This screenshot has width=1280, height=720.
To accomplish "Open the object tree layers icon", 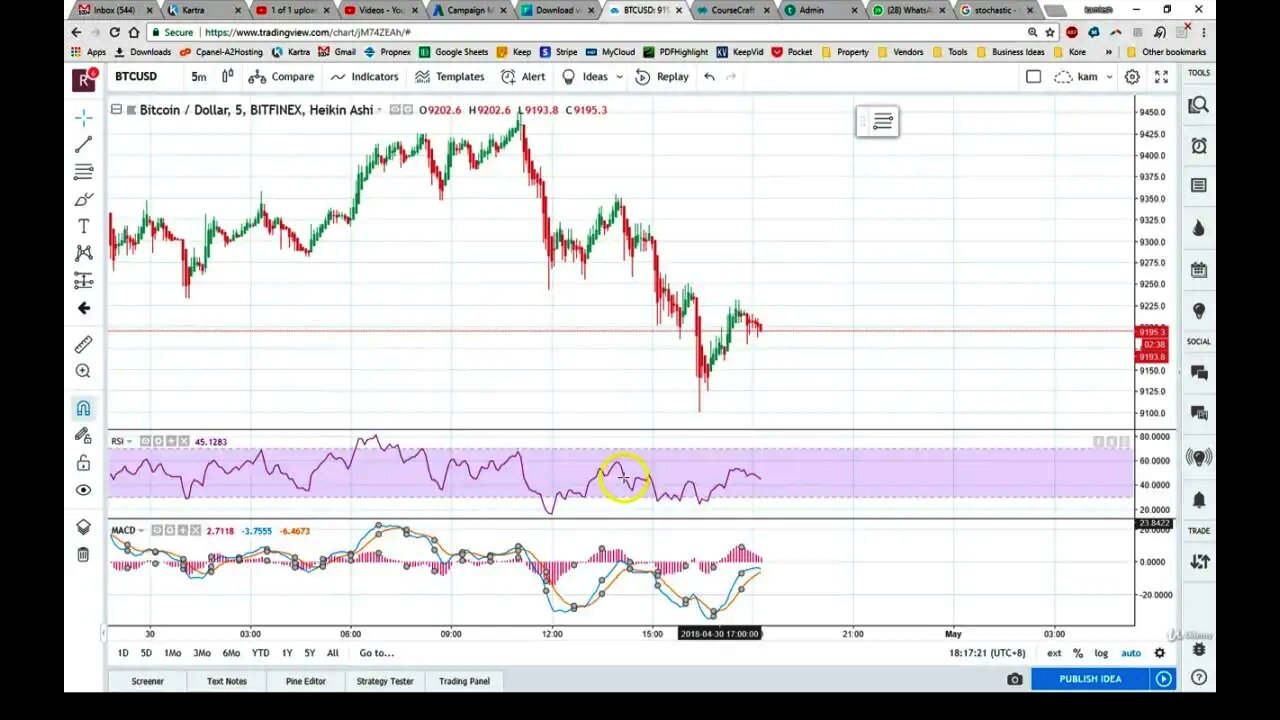I will click(84, 527).
